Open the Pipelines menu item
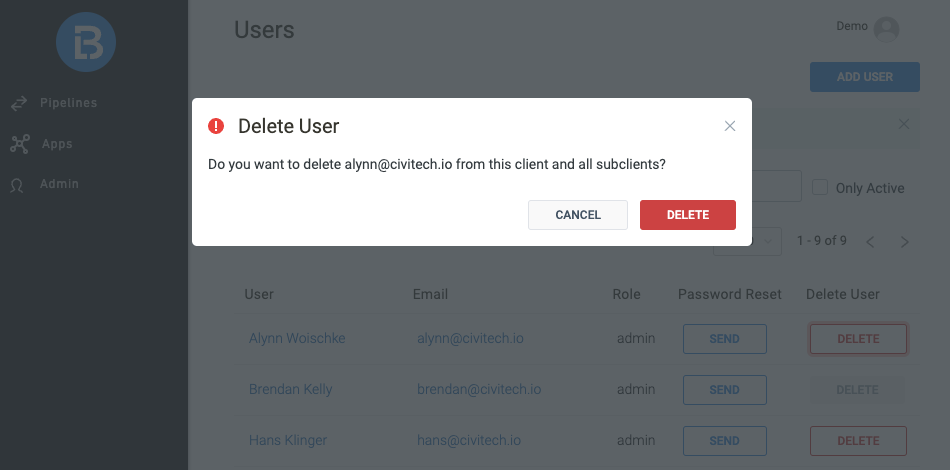Viewport: 950px width, 470px height. click(68, 103)
